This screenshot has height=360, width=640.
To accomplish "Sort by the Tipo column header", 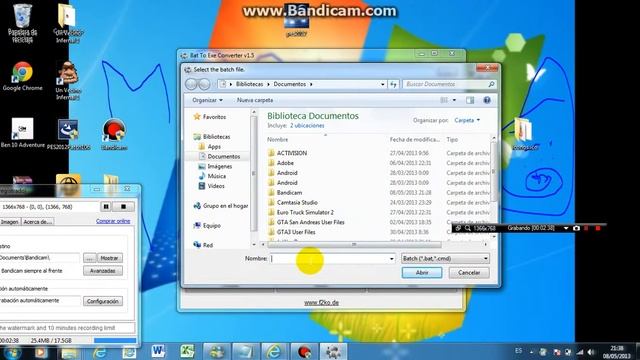I will point(452,140).
